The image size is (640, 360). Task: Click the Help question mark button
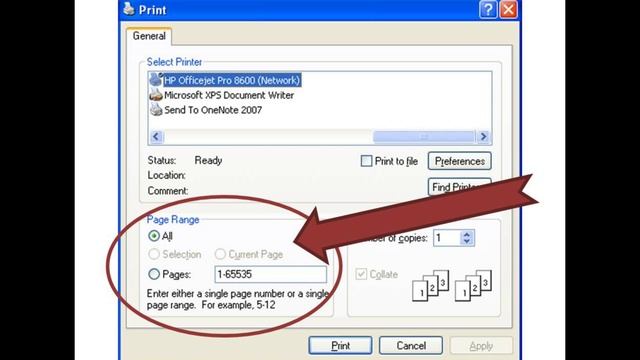488,9
